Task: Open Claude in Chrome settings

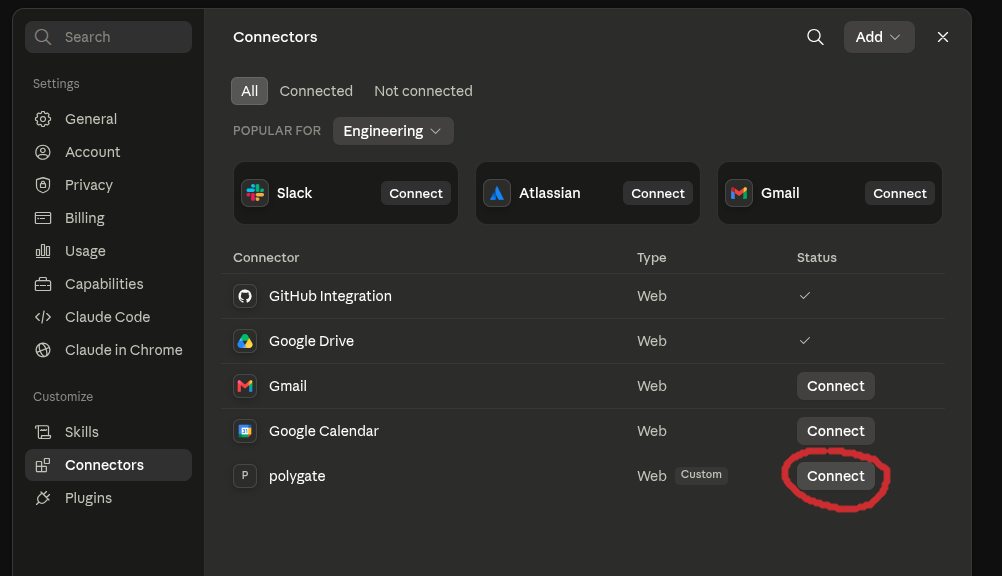Action: [x=108, y=350]
